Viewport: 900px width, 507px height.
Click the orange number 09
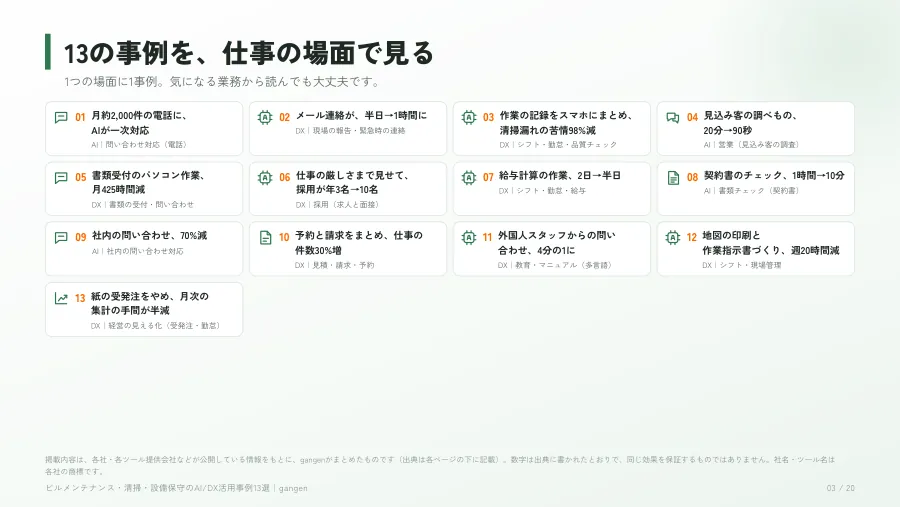pos(80,238)
